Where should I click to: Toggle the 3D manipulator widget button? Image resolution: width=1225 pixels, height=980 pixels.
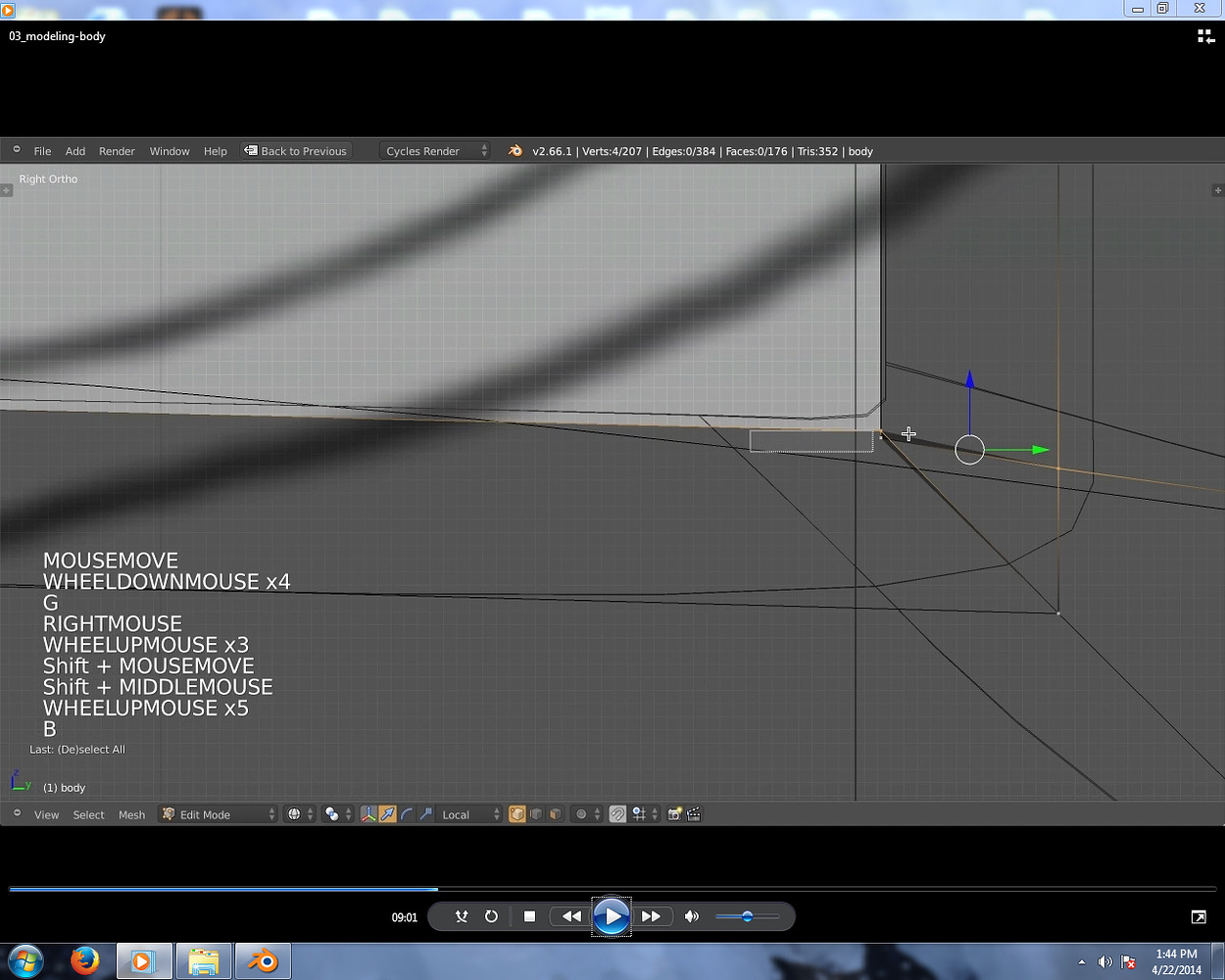[367, 814]
